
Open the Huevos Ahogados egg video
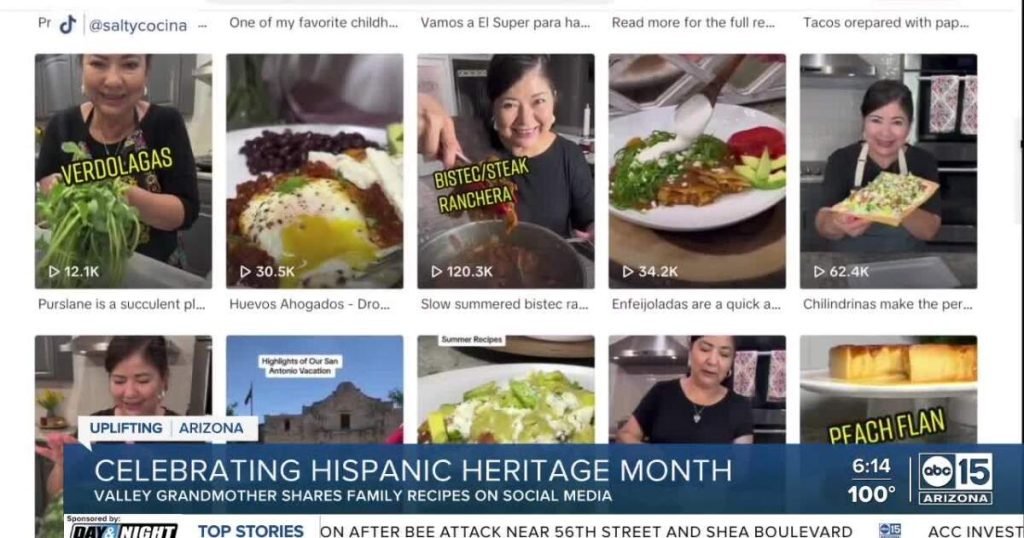(315, 171)
